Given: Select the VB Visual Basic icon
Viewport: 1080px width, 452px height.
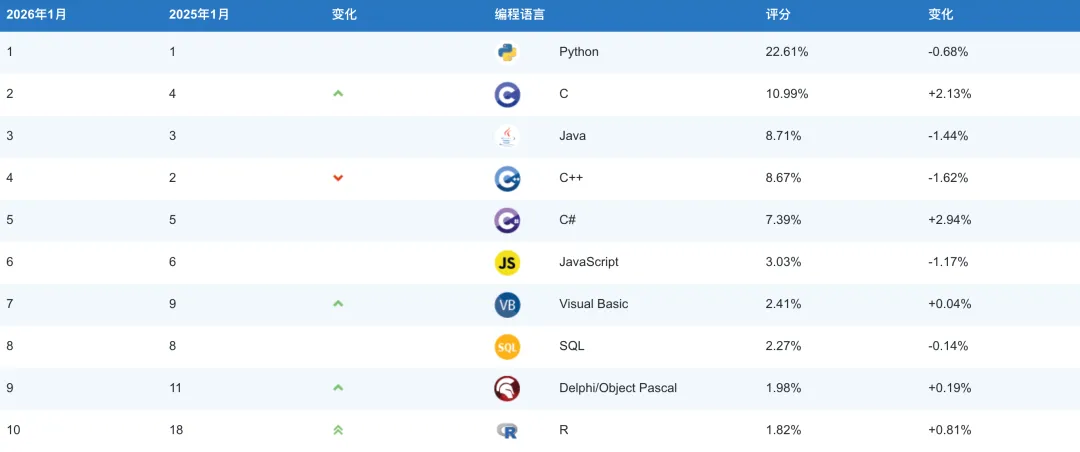Looking at the screenshot, I should 507,305.
